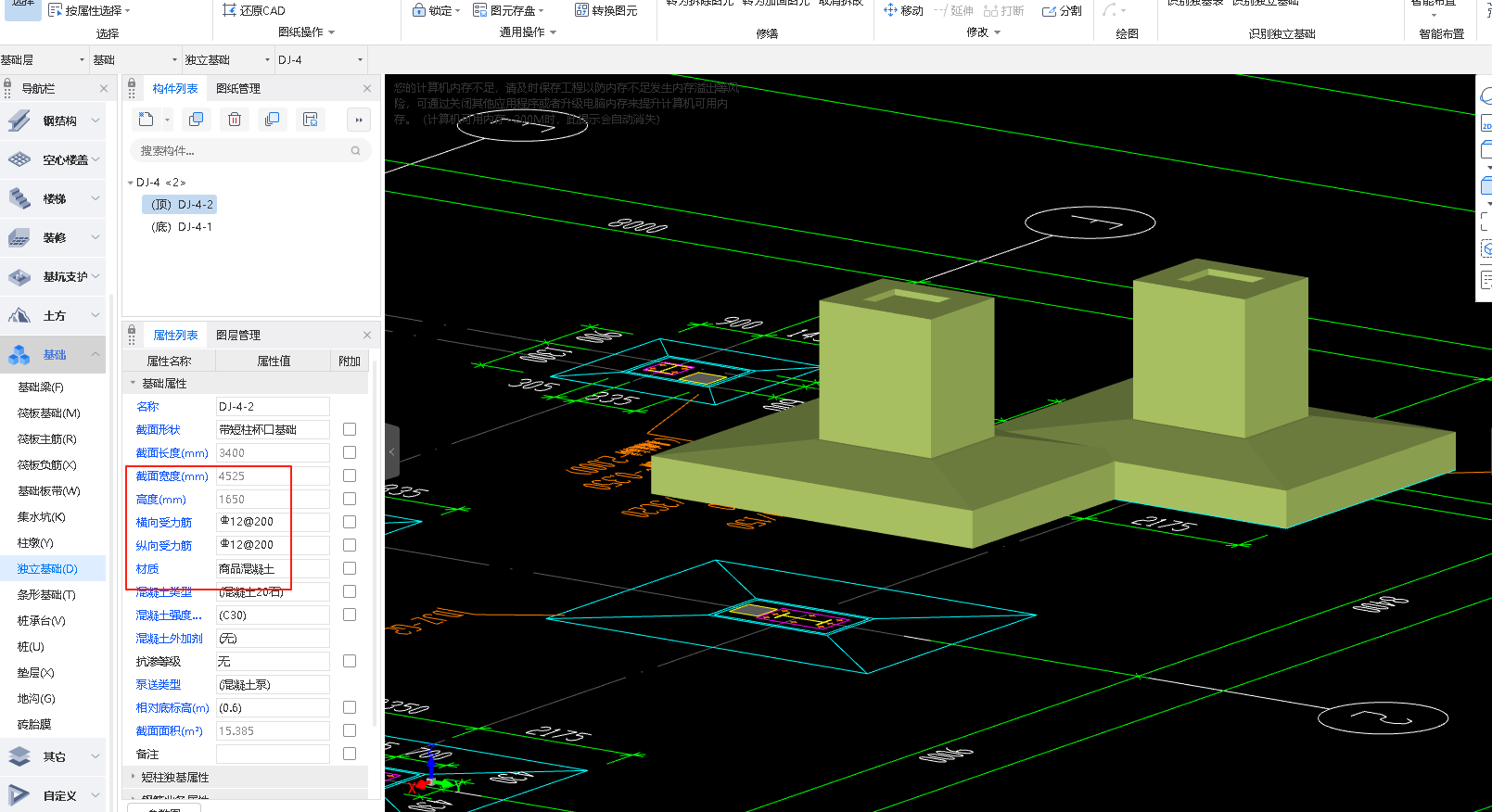The image size is (1492, 812).
Task: Select the 延伸 extend tool
Action: click(953, 10)
